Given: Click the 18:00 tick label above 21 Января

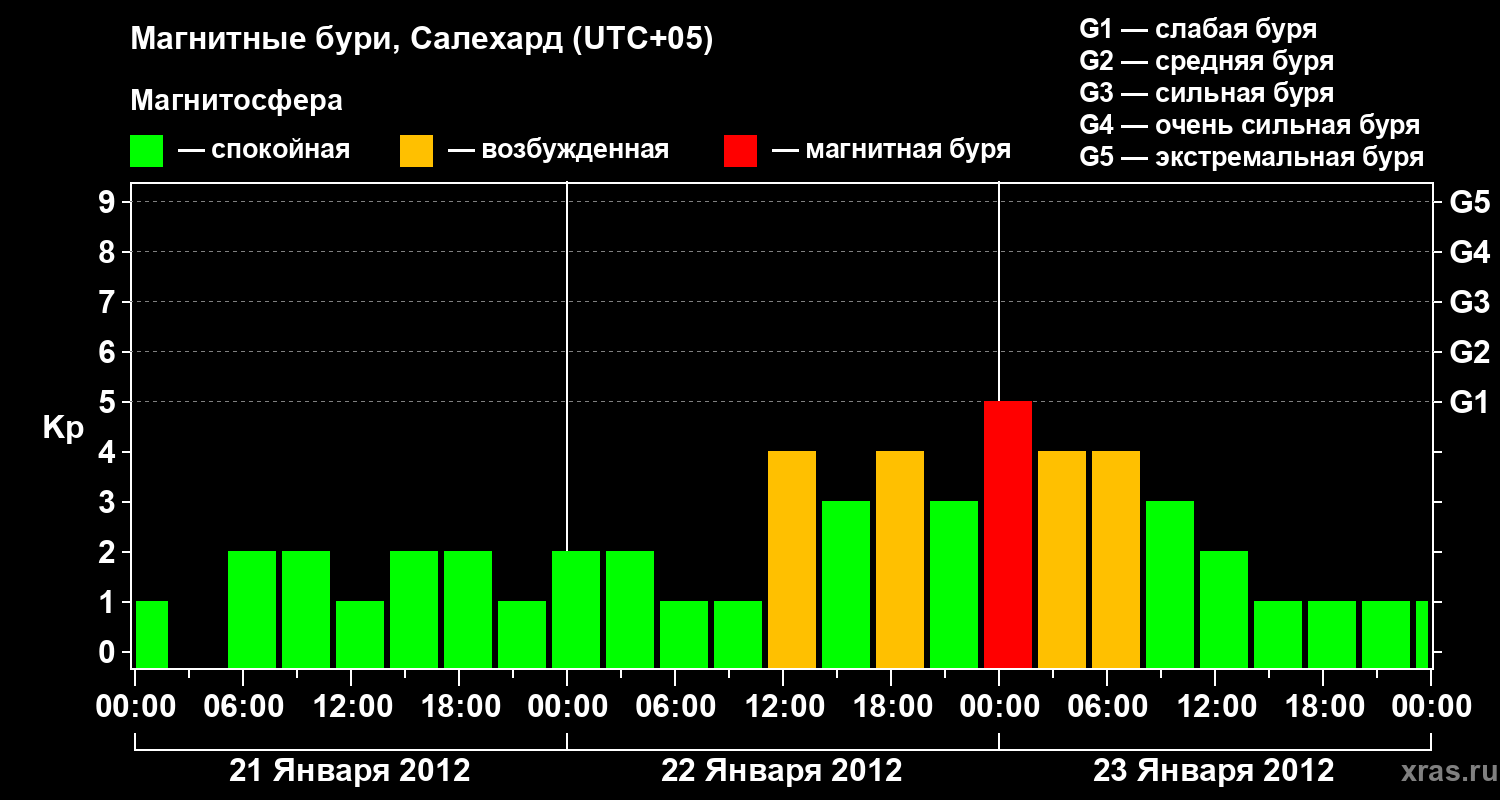Looking at the screenshot, I should pyautogui.click(x=459, y=707).
